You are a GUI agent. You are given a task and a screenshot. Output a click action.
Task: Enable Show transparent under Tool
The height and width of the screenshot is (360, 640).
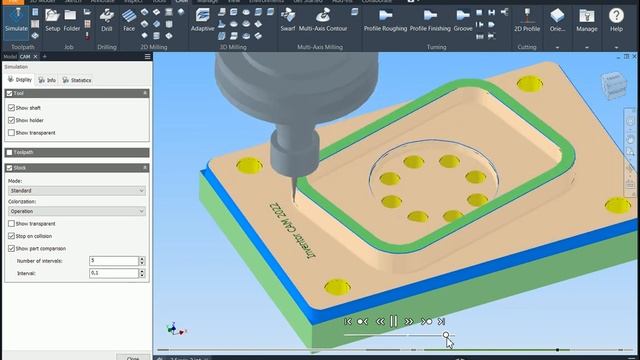point(11,133)
